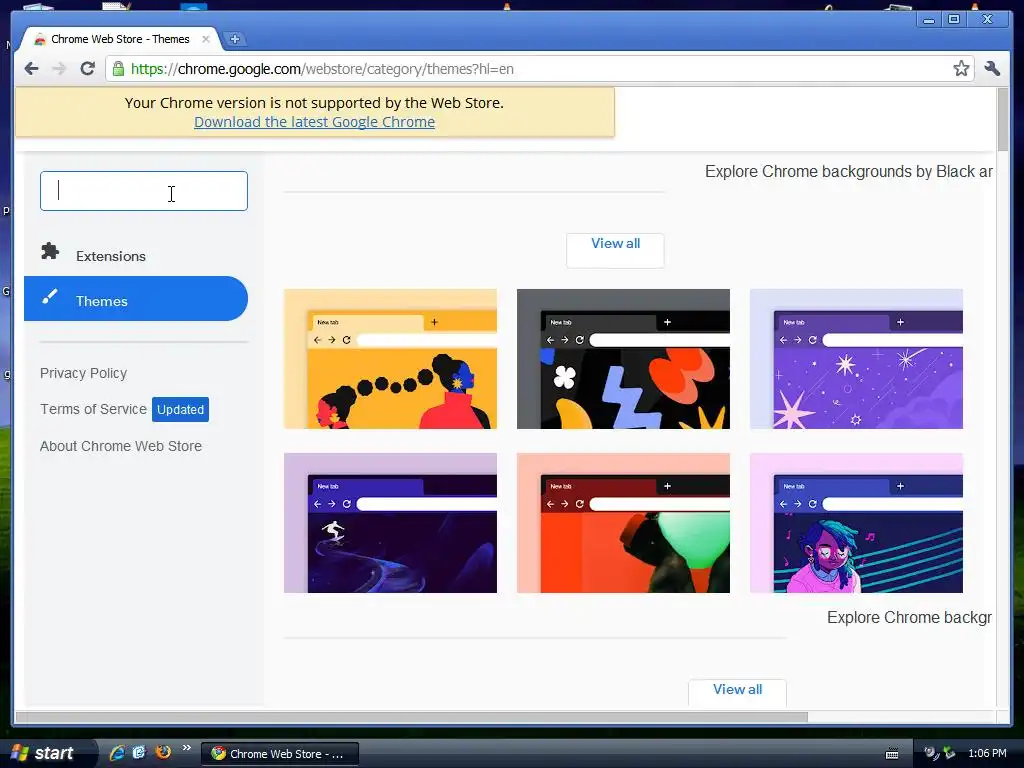The image size is (1024, 768).
Task: Click the green padlock security icon
Action: coord(118,69)
